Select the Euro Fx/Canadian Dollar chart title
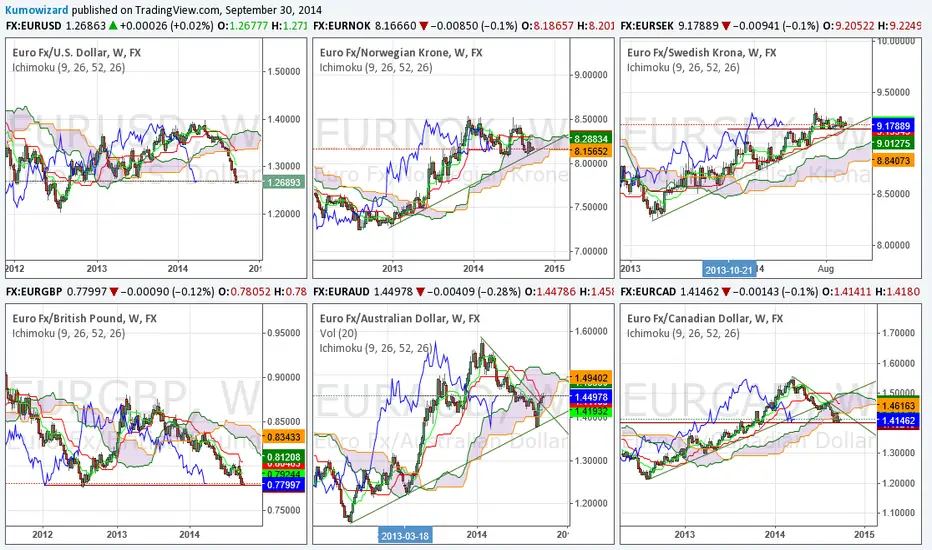The height and width of the screenshot is (550, 932). [705, 318]
